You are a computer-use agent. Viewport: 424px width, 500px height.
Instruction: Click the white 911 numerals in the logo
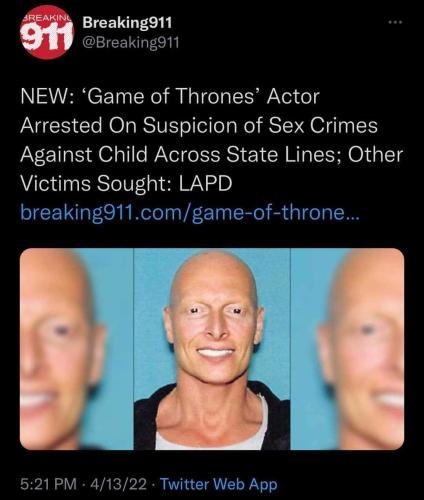pyautogui.click(x=46, y=36)
